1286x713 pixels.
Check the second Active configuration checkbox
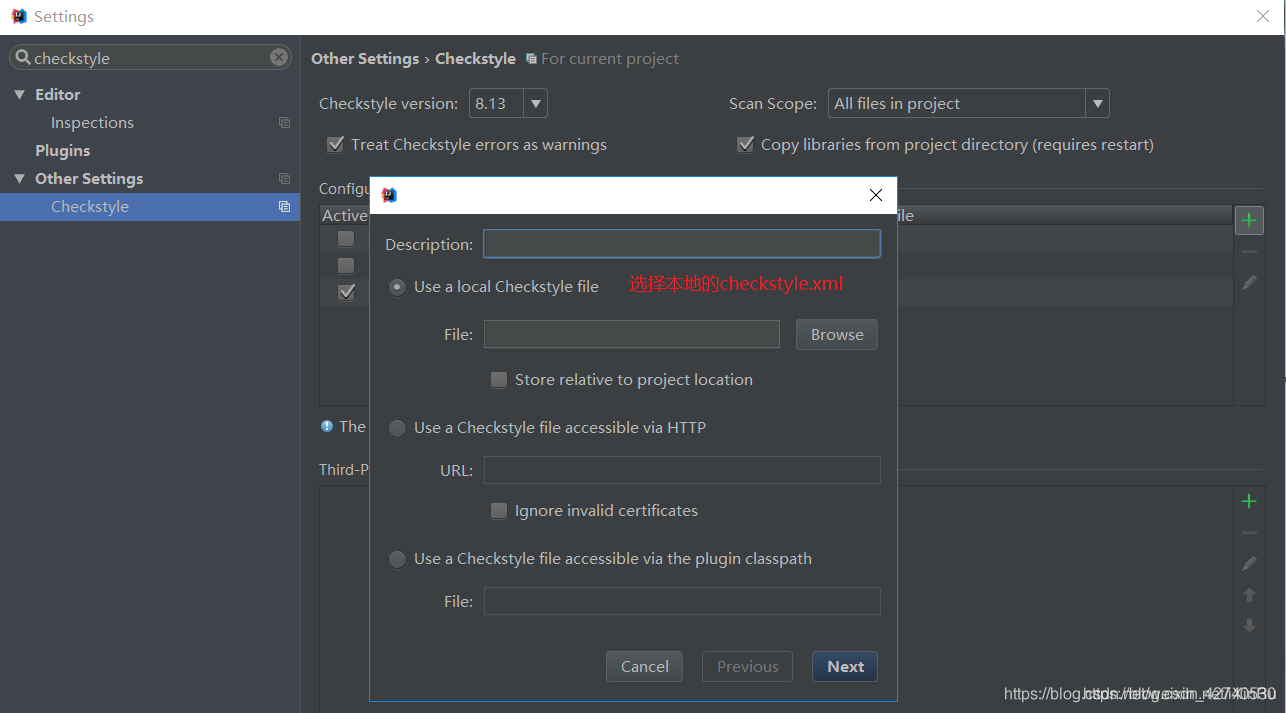click(x=346, y=265)
